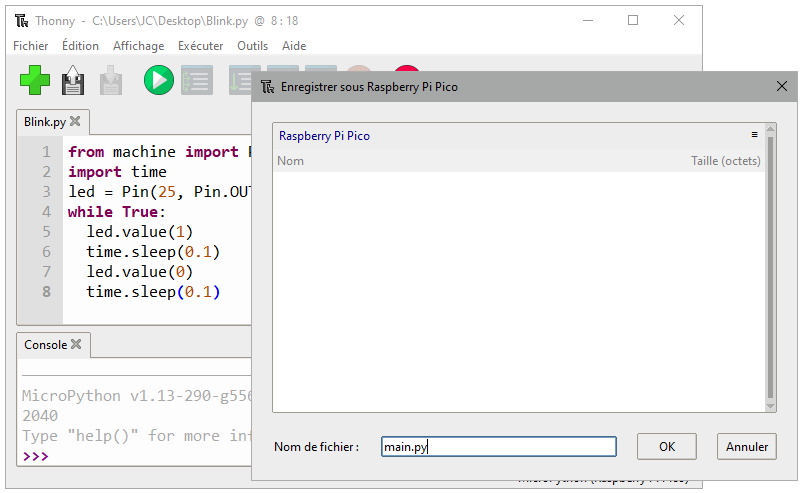Click the Nom de fichier input field
Image resolution: width=803 pixels, height=493 pixels.
(x=499, y=447)
